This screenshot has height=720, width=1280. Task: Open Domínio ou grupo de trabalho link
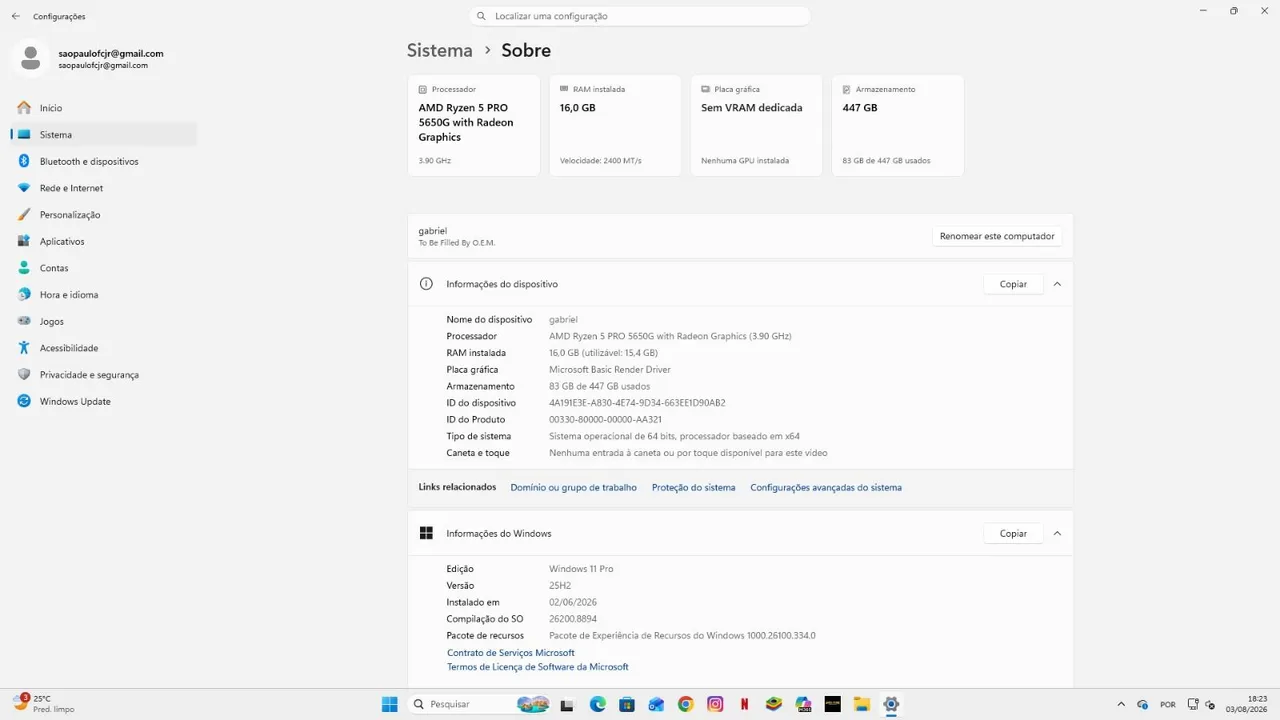click(x=573, y=487)
